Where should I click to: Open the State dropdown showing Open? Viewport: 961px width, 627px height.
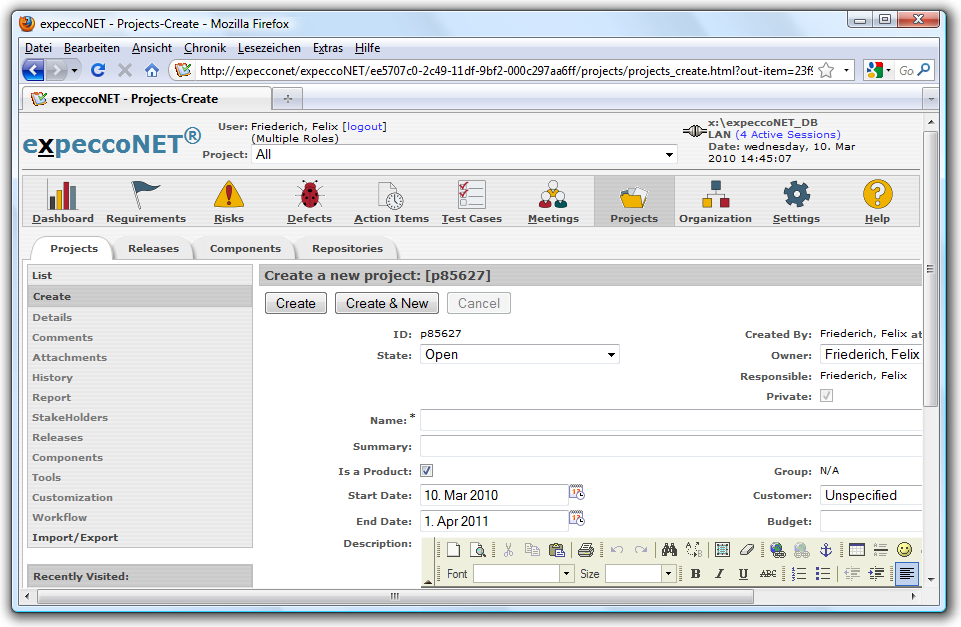pyautogui.click(x=520, y=355)
